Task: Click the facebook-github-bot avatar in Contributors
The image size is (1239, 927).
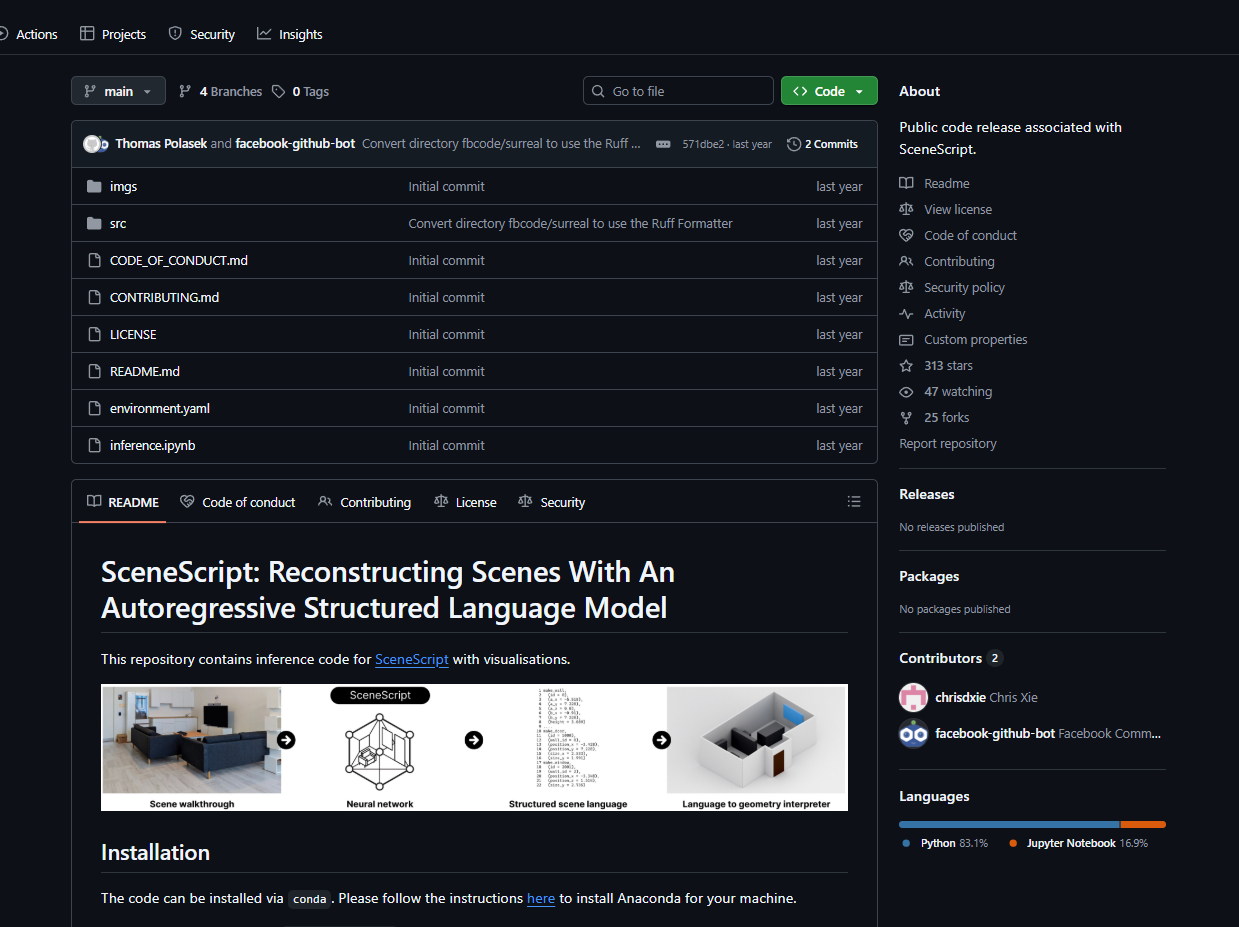Action: [914, 733]
